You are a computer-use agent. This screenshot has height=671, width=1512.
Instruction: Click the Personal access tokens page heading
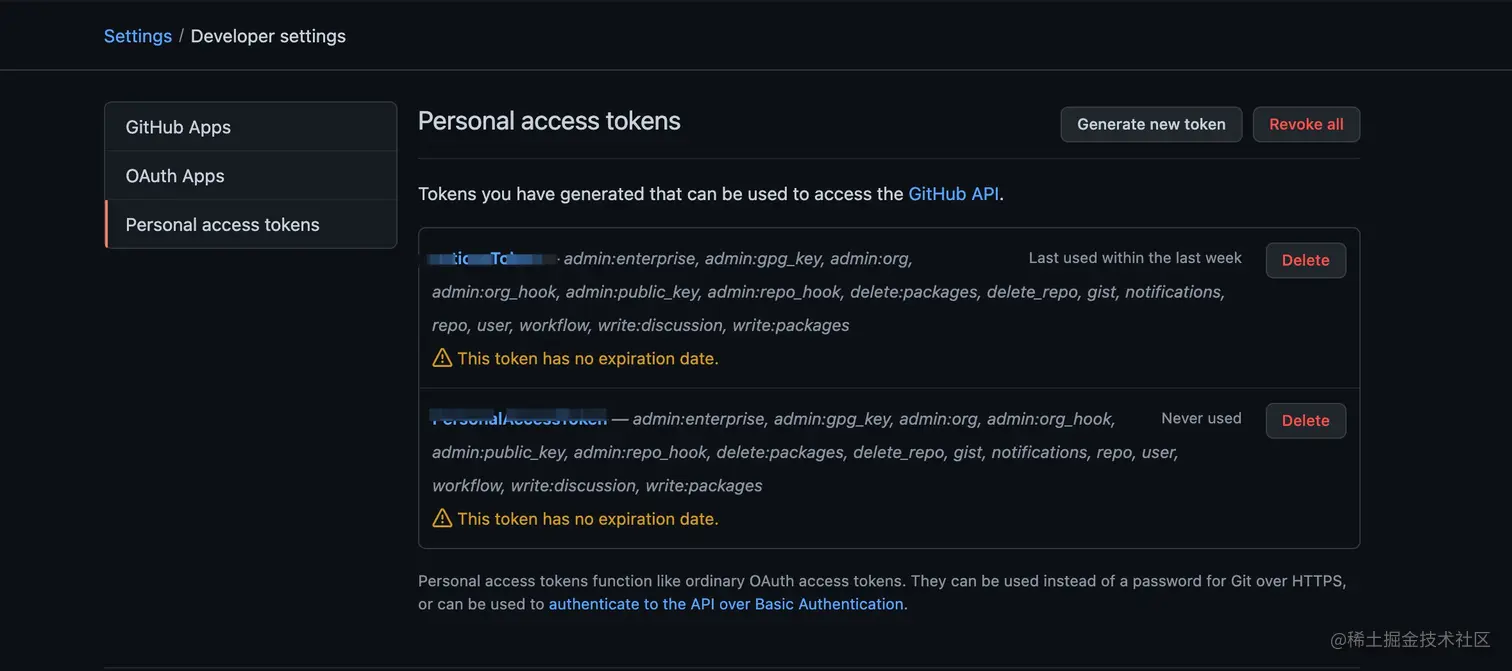549,121
